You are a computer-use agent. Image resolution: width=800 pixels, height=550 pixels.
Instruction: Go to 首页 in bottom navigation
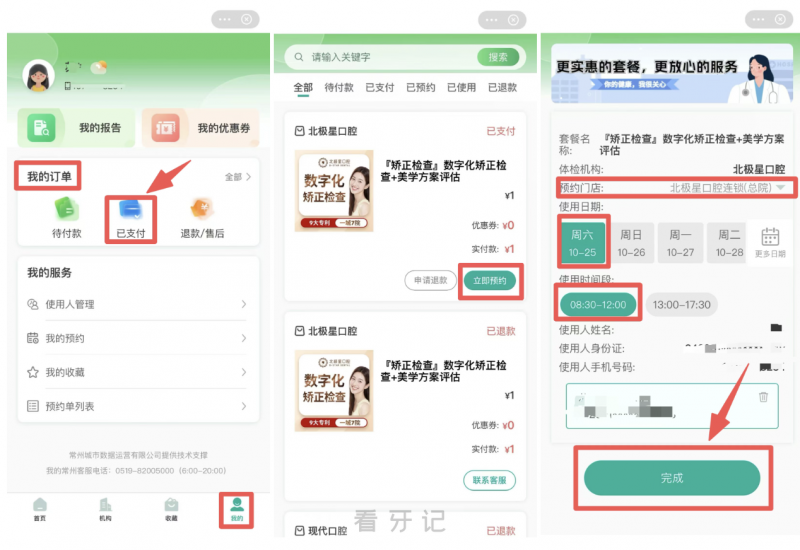coord(40,509)
